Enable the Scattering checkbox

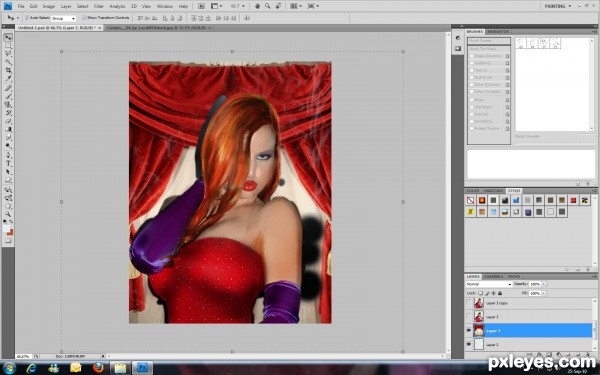472,63
